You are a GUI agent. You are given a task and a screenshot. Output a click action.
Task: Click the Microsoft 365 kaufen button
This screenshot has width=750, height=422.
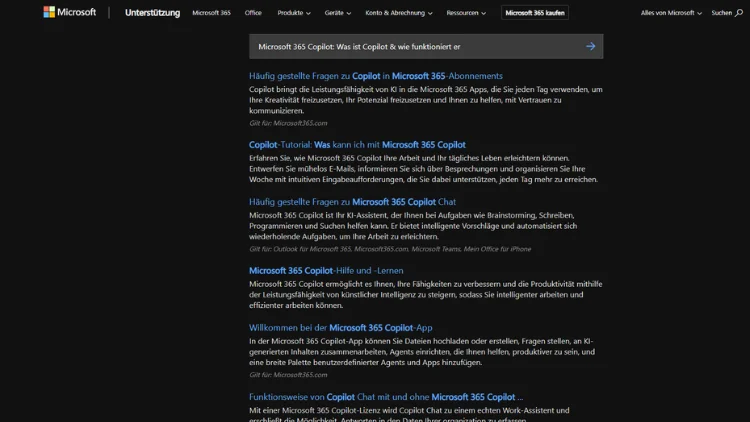(535, 13)
